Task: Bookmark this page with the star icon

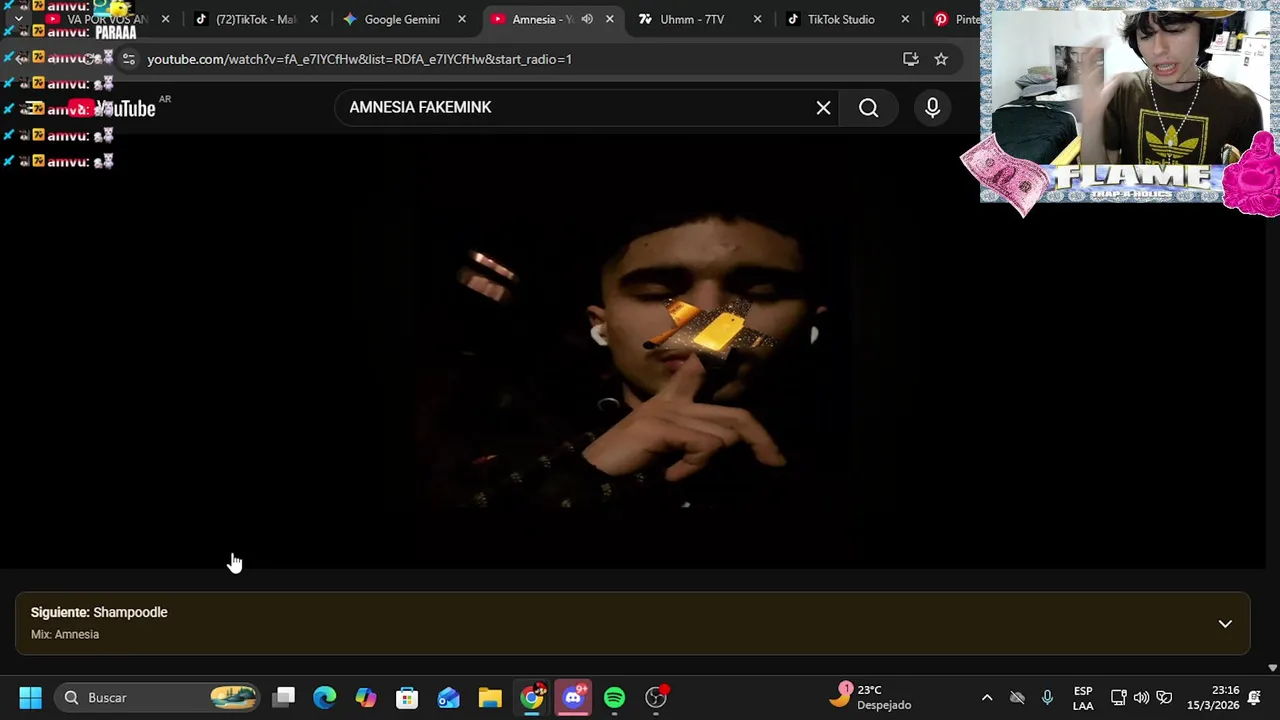Action: click(x=941, y=59)
